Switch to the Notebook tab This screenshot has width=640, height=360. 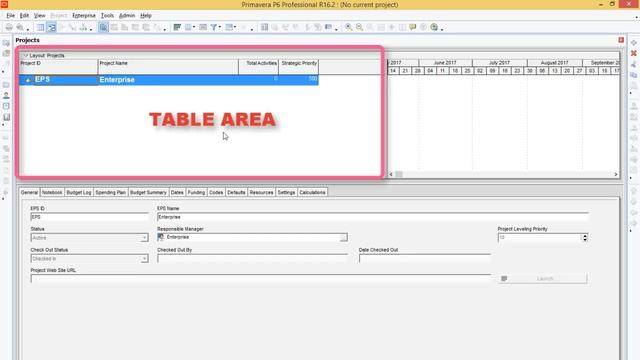tap(52, 192)
